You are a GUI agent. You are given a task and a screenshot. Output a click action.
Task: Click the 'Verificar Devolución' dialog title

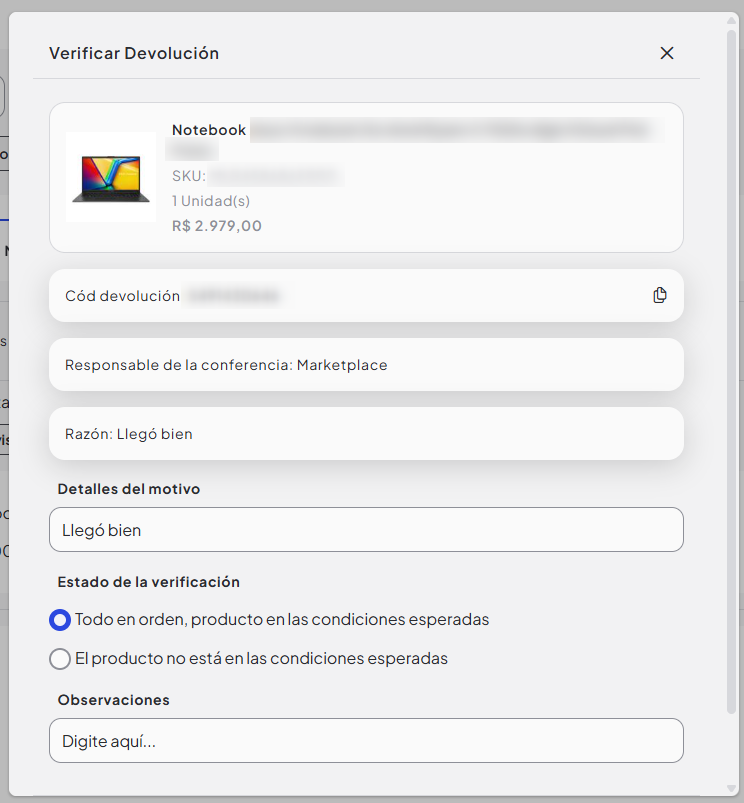134,53
